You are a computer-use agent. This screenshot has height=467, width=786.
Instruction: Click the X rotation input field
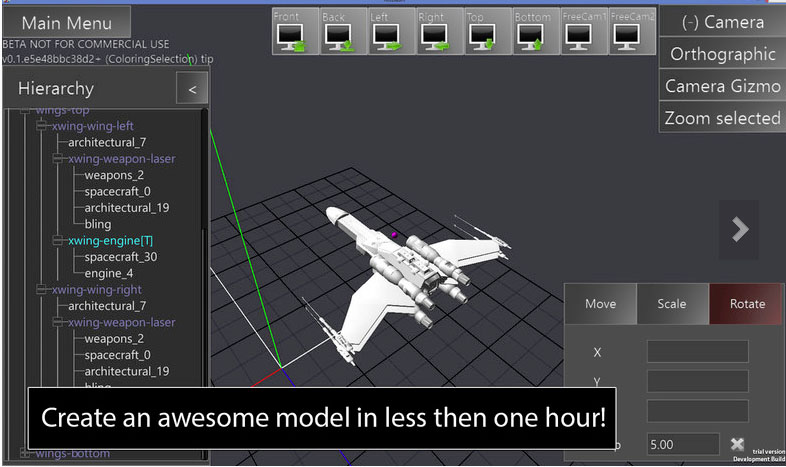tap(697, 352)
